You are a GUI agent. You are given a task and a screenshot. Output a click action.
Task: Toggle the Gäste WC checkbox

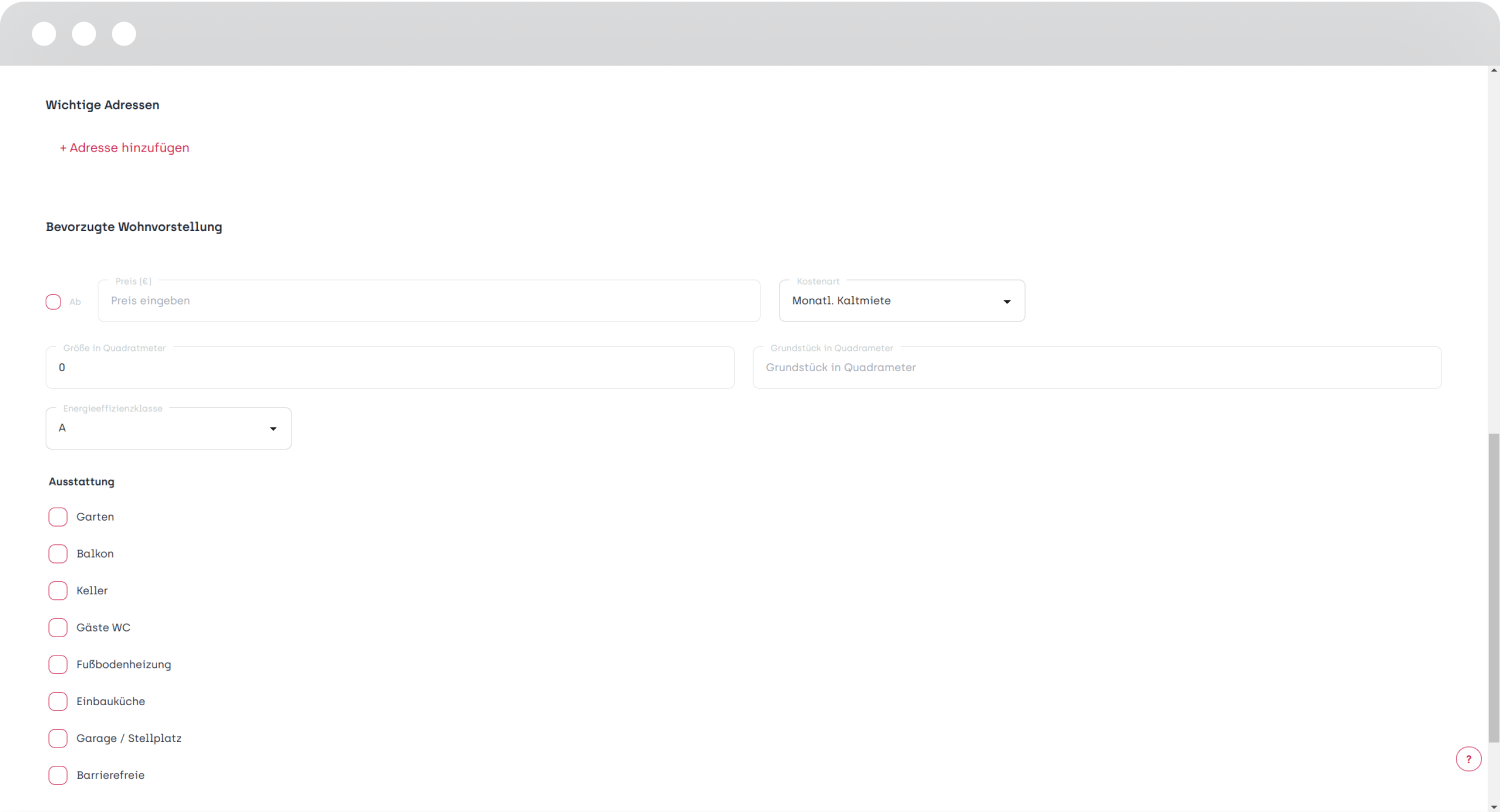tap(58, 628)
